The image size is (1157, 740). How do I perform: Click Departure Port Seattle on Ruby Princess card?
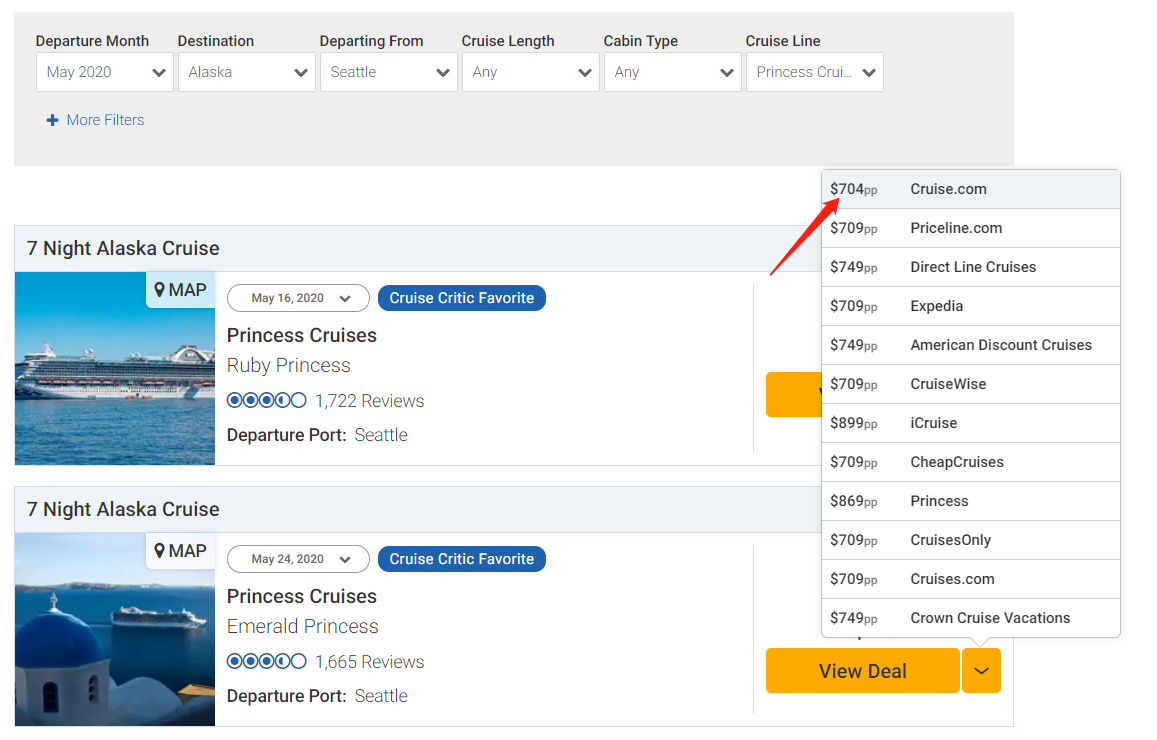coord(317,435)
